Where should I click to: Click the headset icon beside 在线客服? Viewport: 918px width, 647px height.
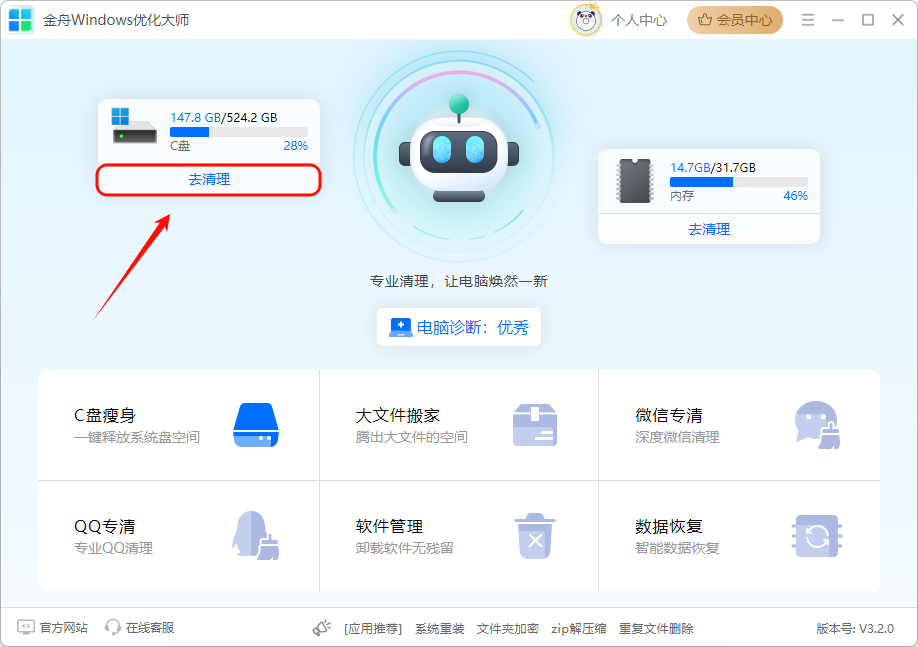point(112,627)
